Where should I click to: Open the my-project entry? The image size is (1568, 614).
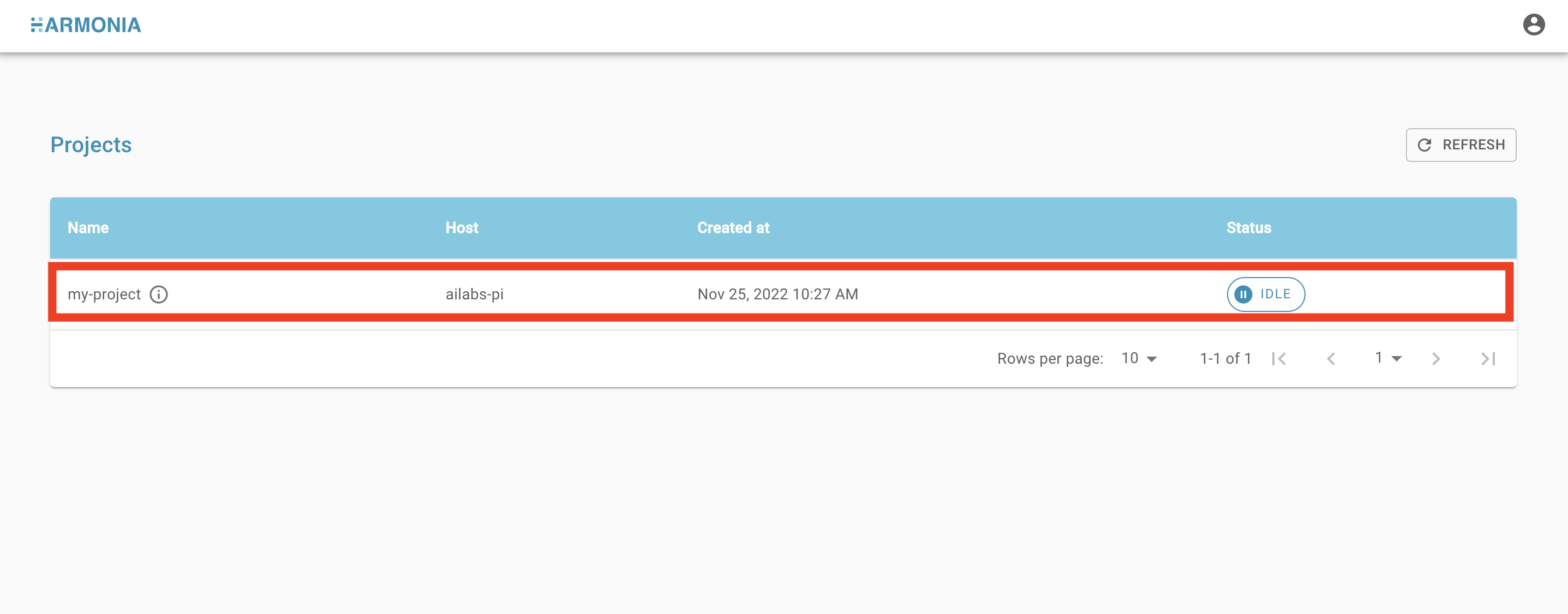tap(104, 294)
